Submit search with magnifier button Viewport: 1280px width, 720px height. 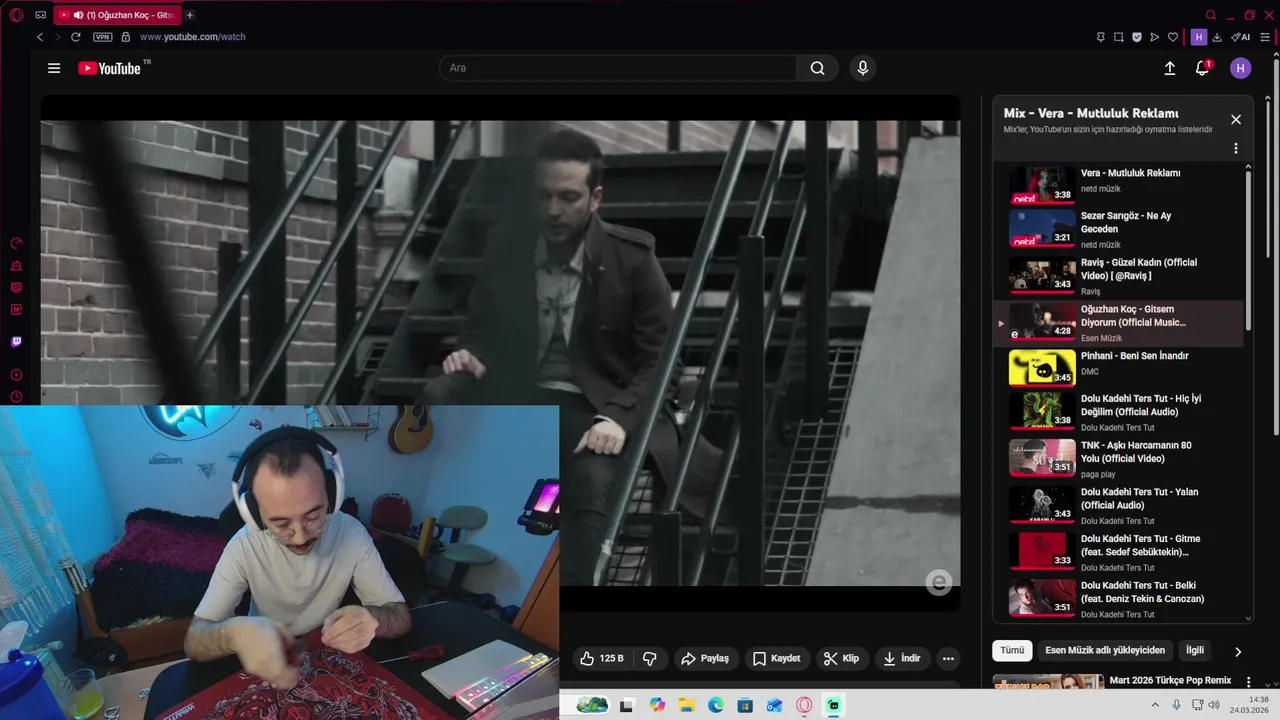click(817, 68)
